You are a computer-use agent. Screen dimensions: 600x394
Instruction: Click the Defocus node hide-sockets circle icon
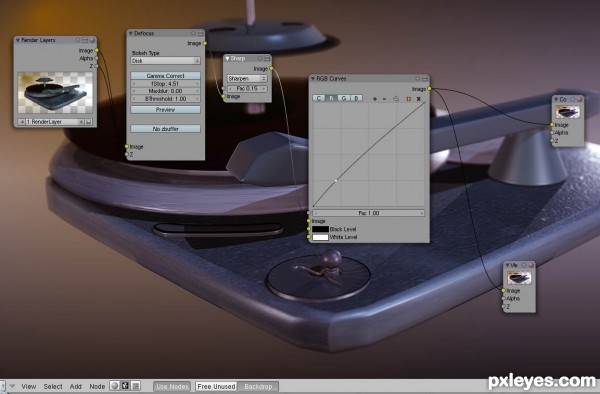(x=194, y=34)
